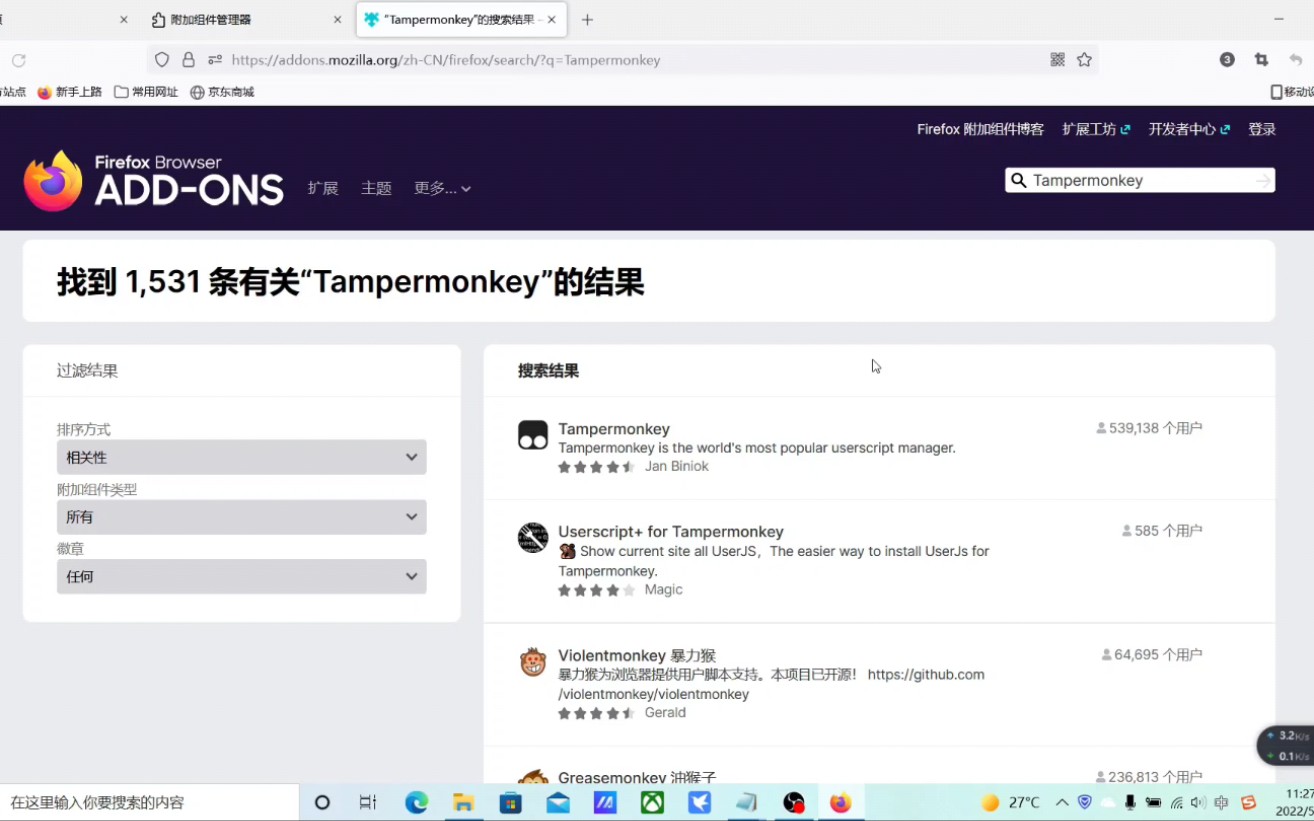This screenshot has height=821, width=1314.
Task: Switch to the 附加组件管理器 tab
Action: (x=246, y=19)
